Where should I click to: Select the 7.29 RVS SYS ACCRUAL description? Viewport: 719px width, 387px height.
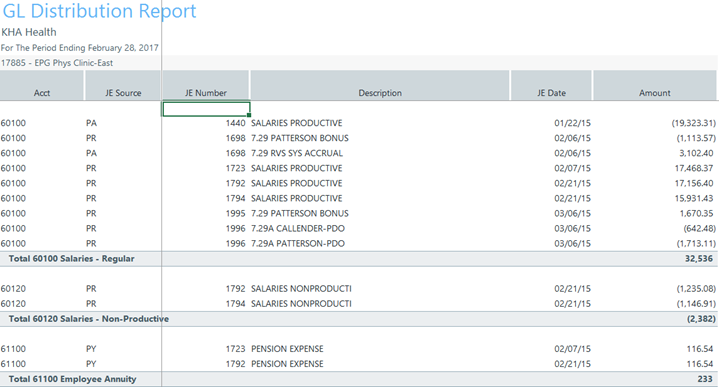[x=297, y=153]
